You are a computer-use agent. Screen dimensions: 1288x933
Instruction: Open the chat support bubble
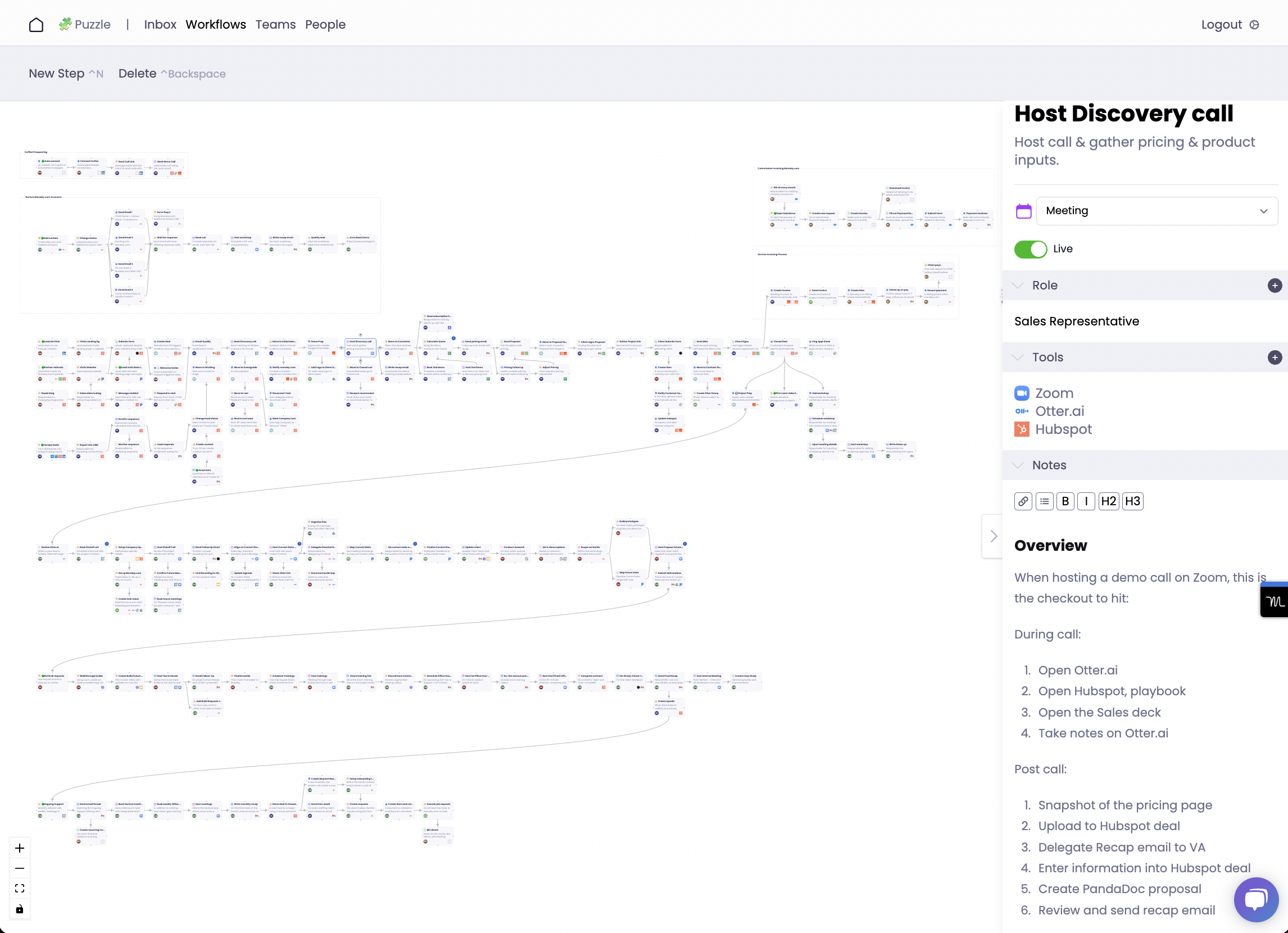(x=1256, y=899)
